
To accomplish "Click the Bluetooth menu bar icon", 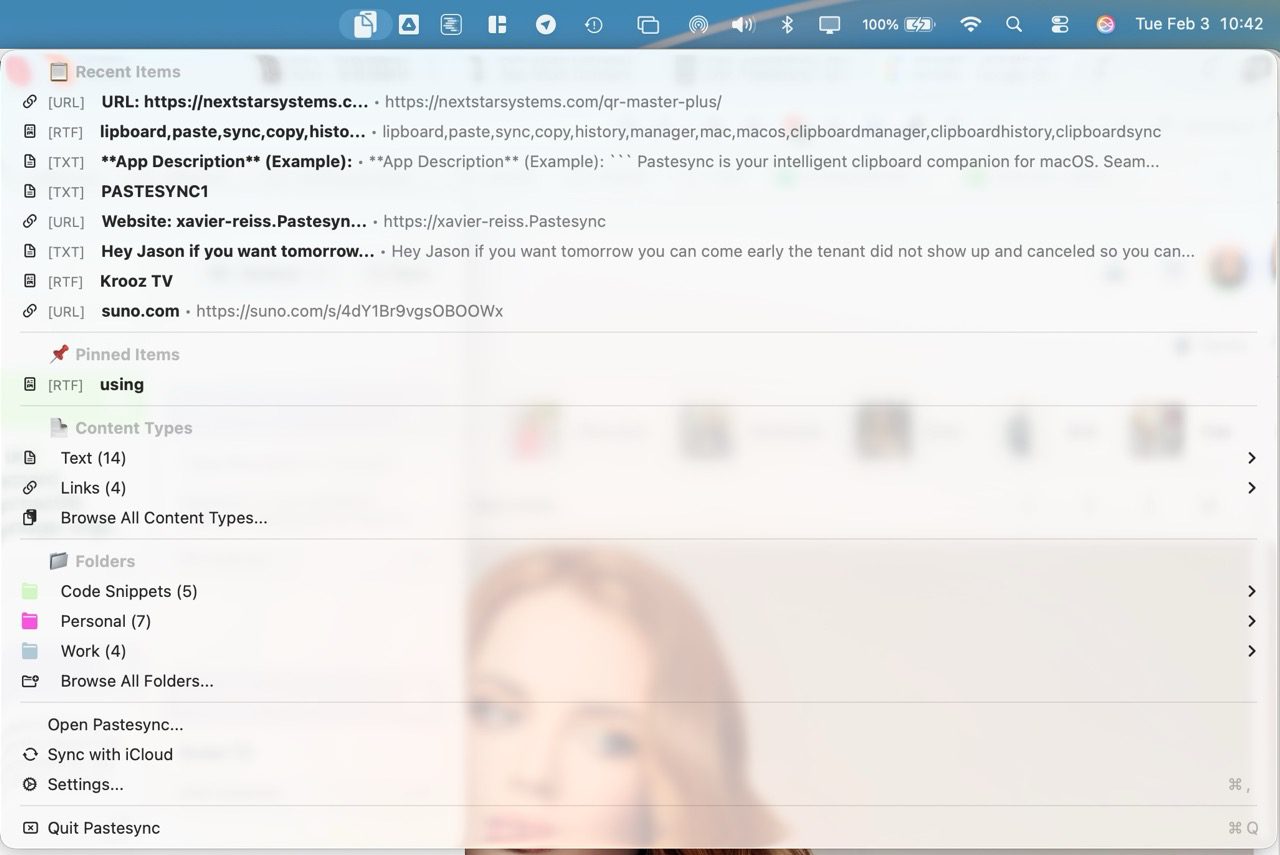I will pyautogui.click(x=787, y=24).
